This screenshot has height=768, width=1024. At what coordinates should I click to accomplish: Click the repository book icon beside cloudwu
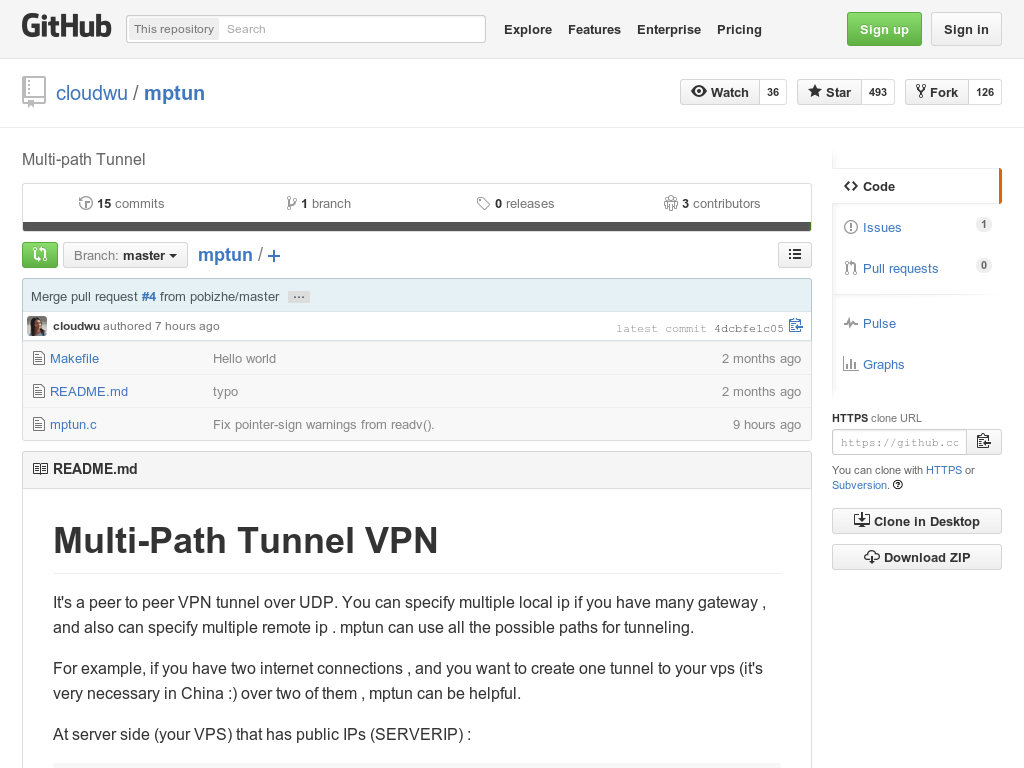pos(34,91)
